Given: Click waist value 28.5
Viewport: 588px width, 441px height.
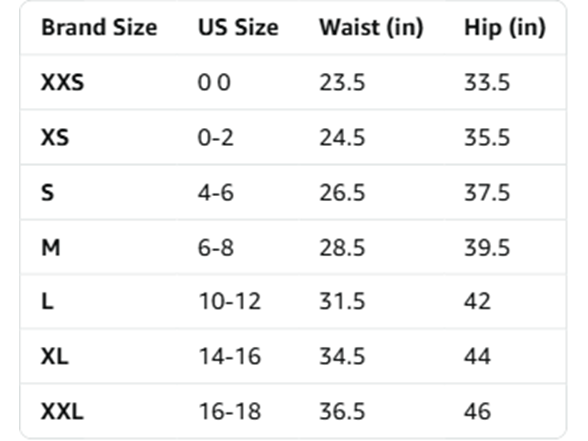Looking at the screenshot, I should click(342, 248).
